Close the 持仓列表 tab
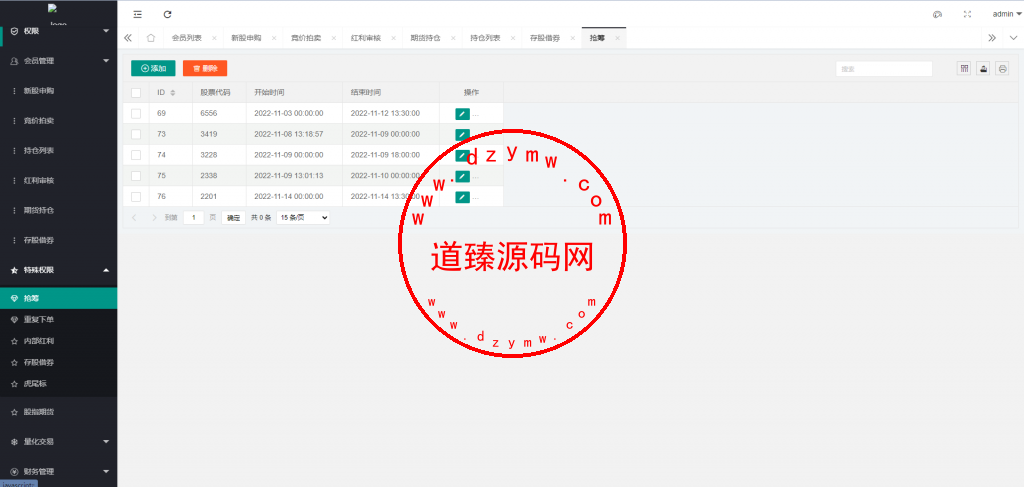Image resolution: width=1024 pixels, height=487 pixels. (513, 38)
